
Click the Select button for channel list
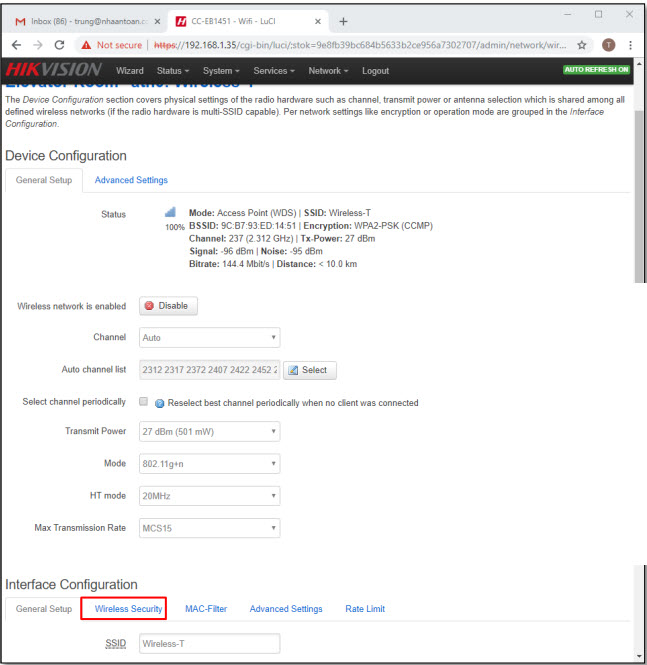(309, 370)
